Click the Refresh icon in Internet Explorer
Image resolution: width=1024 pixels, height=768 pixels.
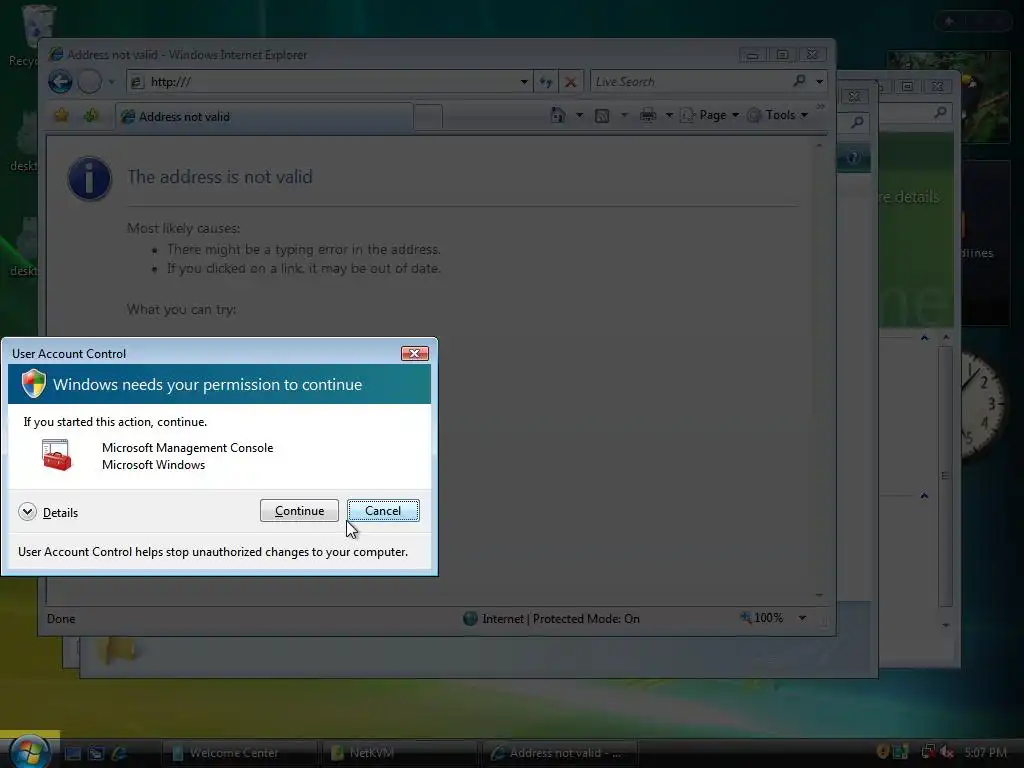point(545,82)
